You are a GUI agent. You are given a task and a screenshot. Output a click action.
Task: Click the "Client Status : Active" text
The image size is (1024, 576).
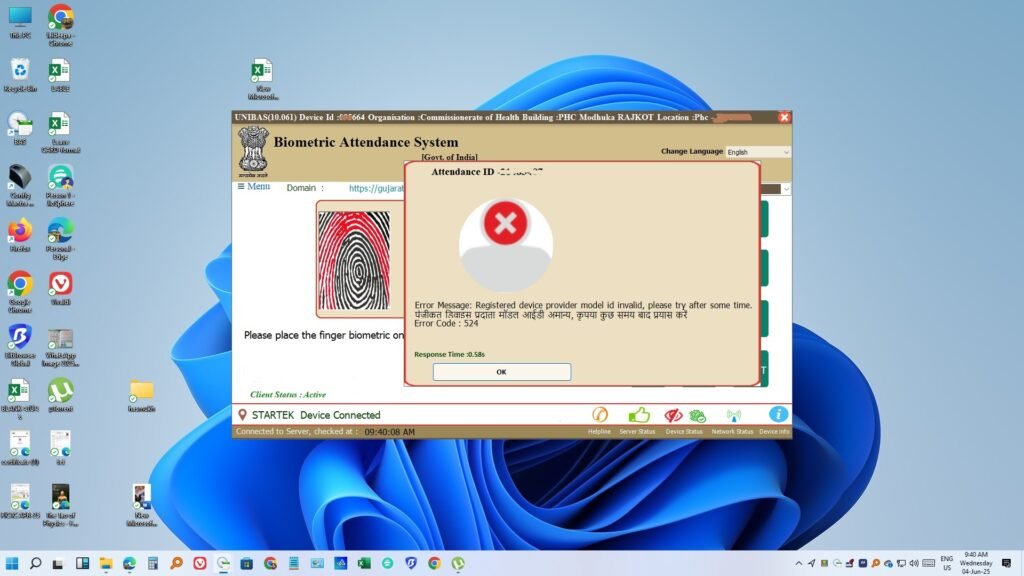click(x=288, y=394)
